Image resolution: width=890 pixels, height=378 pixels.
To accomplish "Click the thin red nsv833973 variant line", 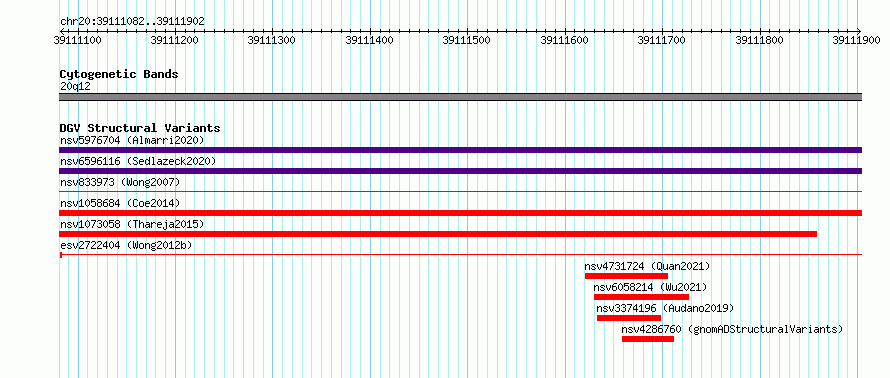I will 460,192.
